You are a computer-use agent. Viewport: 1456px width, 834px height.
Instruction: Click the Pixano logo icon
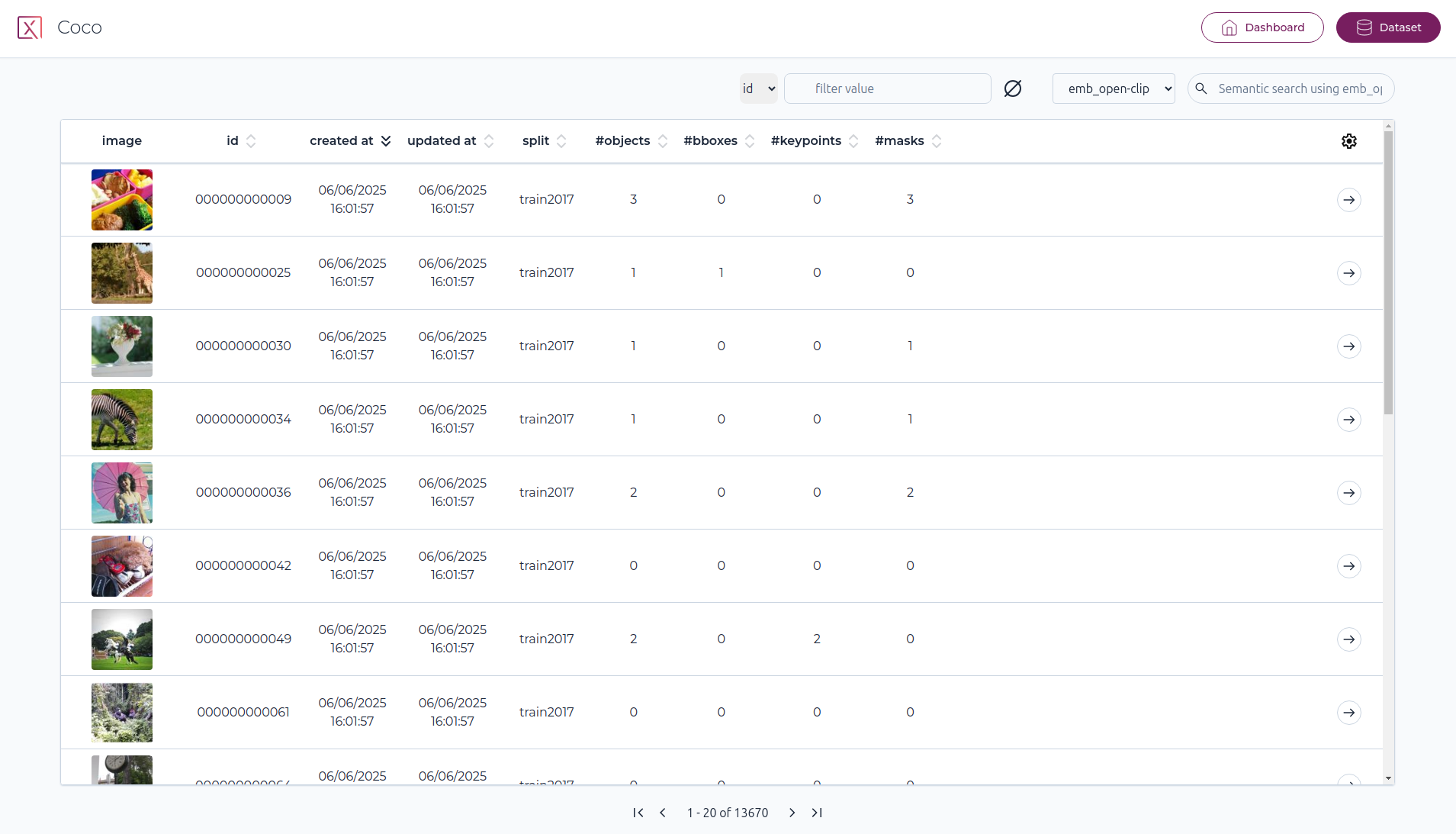30,27
